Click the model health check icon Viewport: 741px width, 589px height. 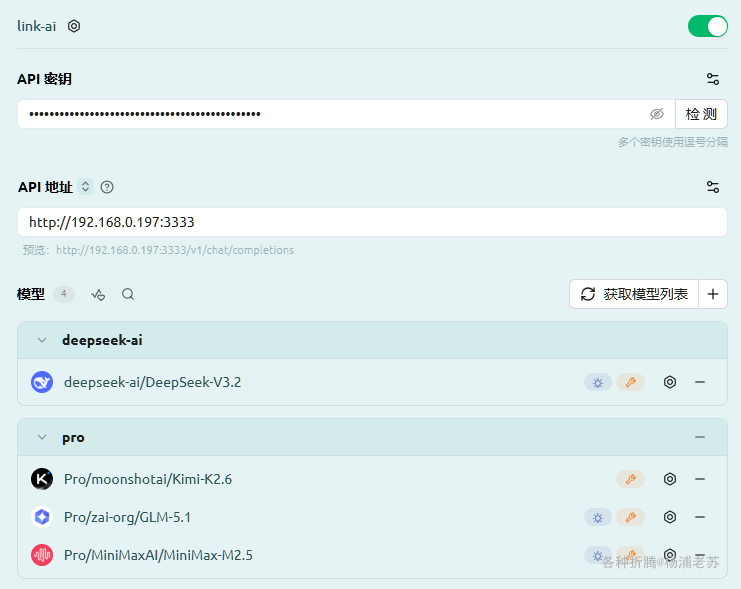[98, 294]
